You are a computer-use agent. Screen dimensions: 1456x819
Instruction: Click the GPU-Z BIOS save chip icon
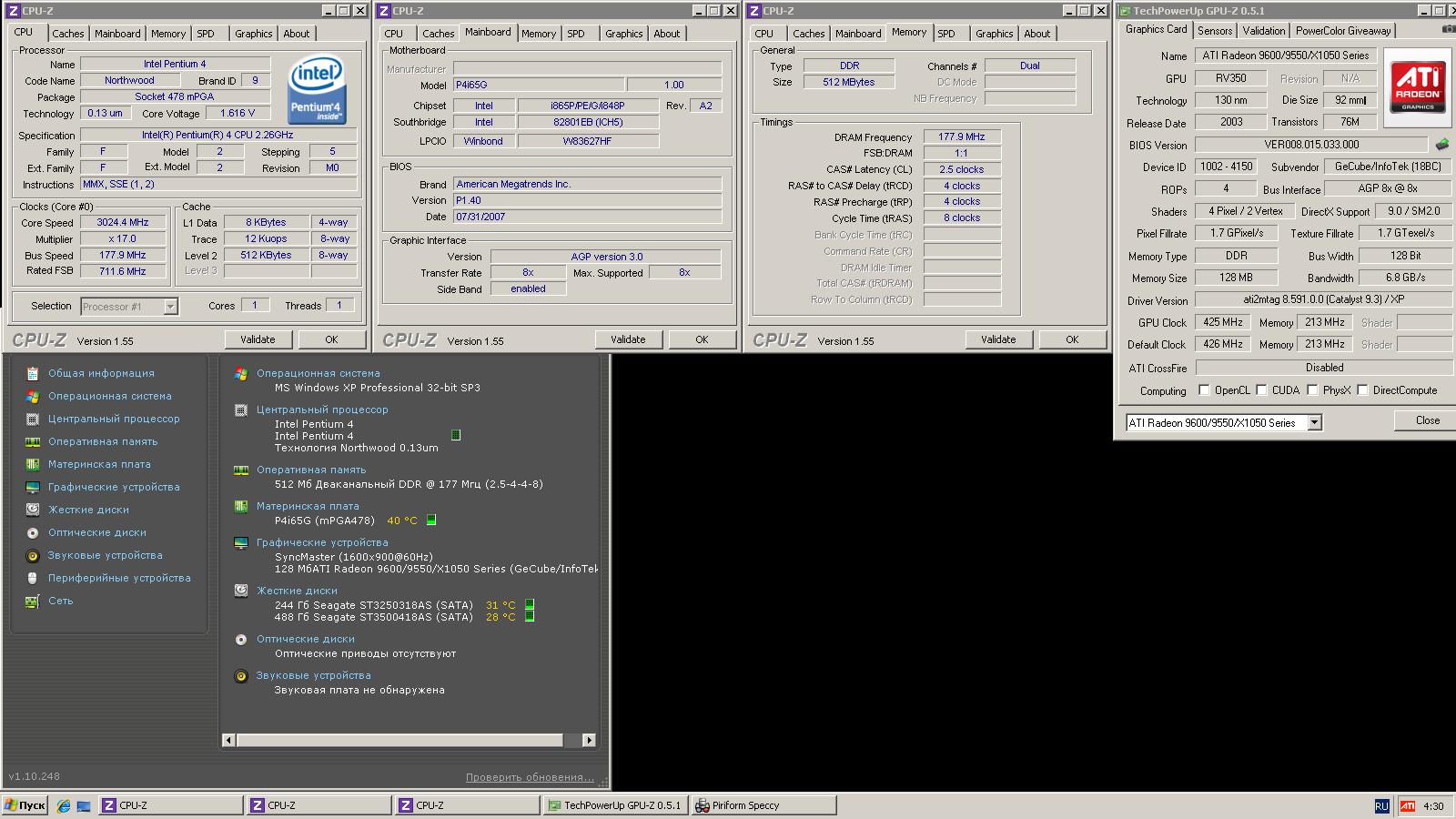pyautogui.click(x=1442, y=145)
